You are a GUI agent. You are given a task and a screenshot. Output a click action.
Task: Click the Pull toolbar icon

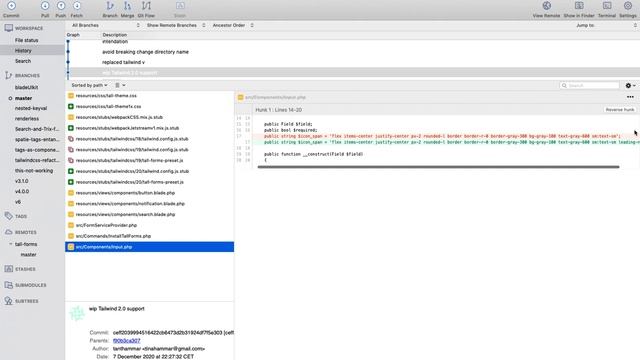[45, 6]
